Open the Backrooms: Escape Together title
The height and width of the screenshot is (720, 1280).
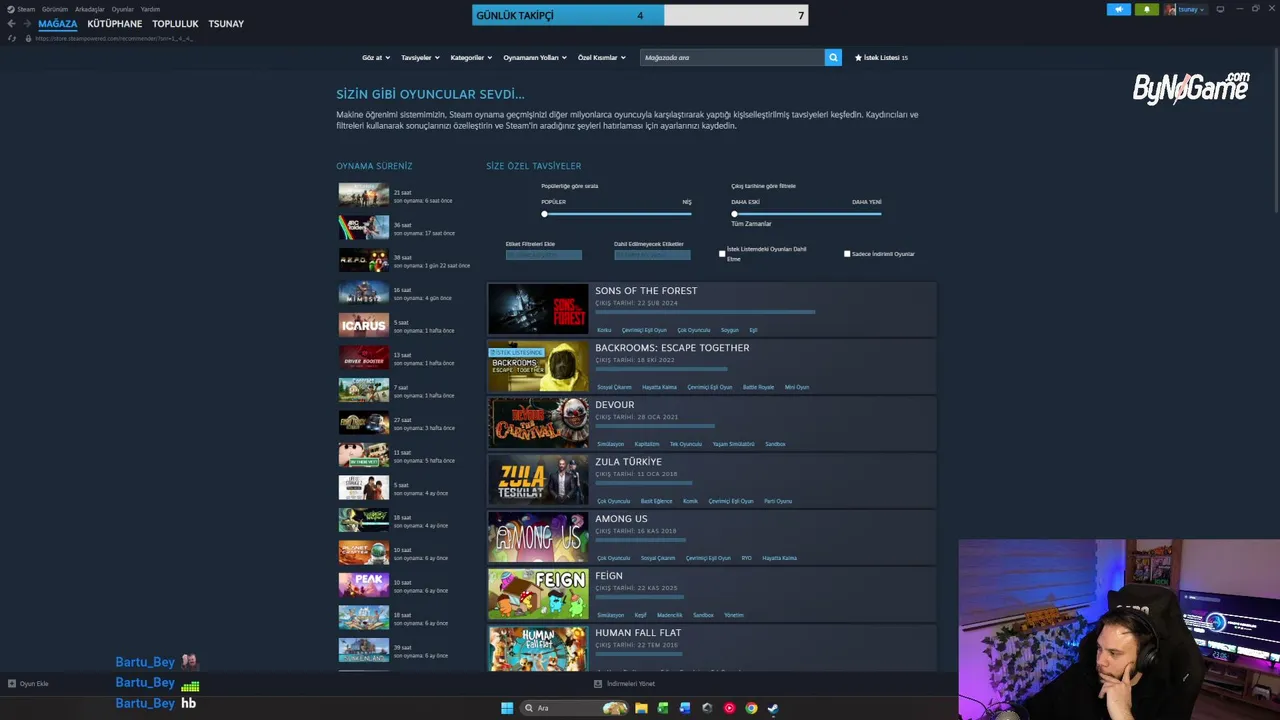coord(672,348)
